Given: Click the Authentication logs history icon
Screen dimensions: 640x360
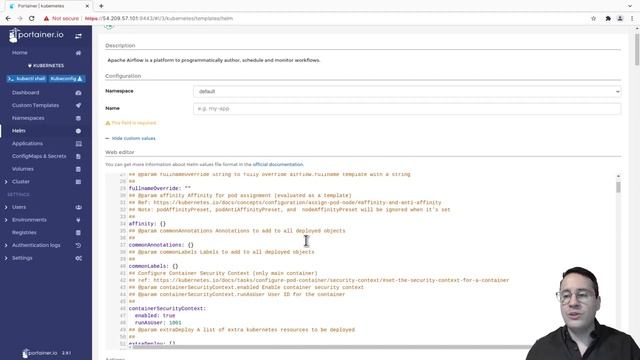Looking at the screenshot, I should click(78, 245).
